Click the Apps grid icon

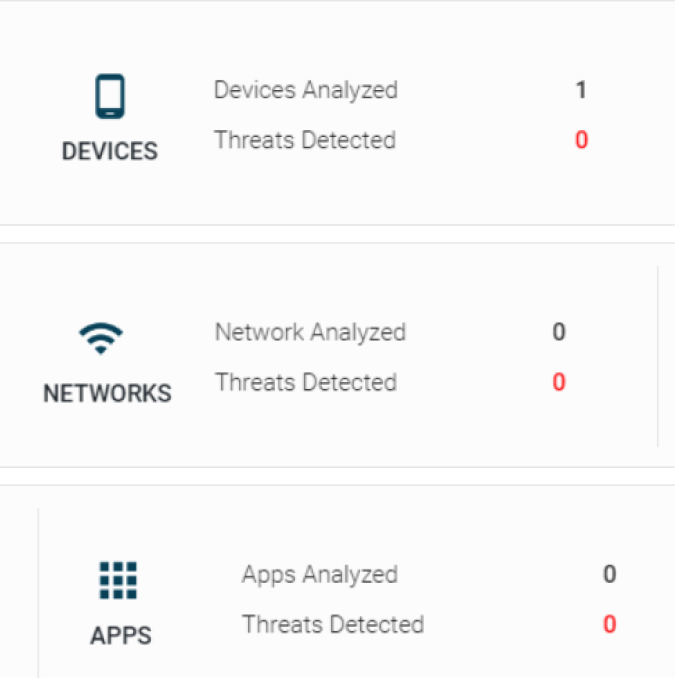(x=119, y=581)
